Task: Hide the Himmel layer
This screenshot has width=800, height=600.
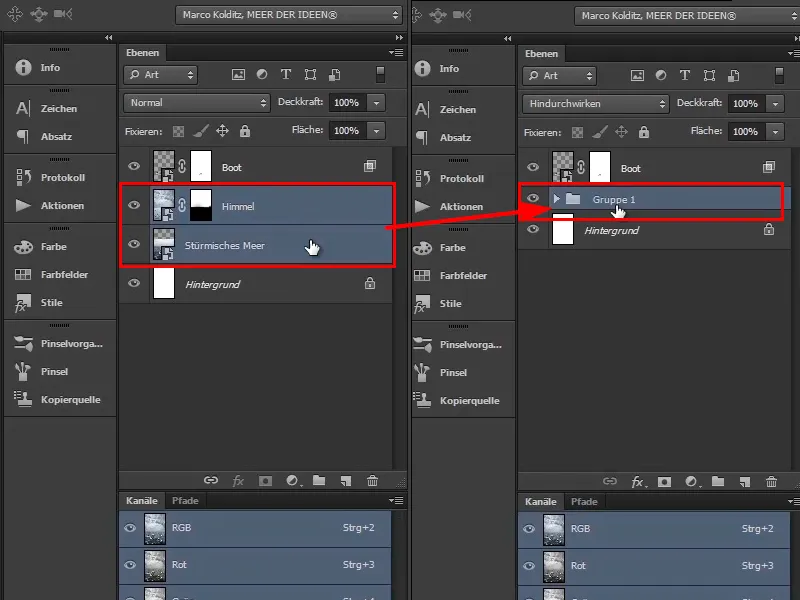Action: (134, 205)
